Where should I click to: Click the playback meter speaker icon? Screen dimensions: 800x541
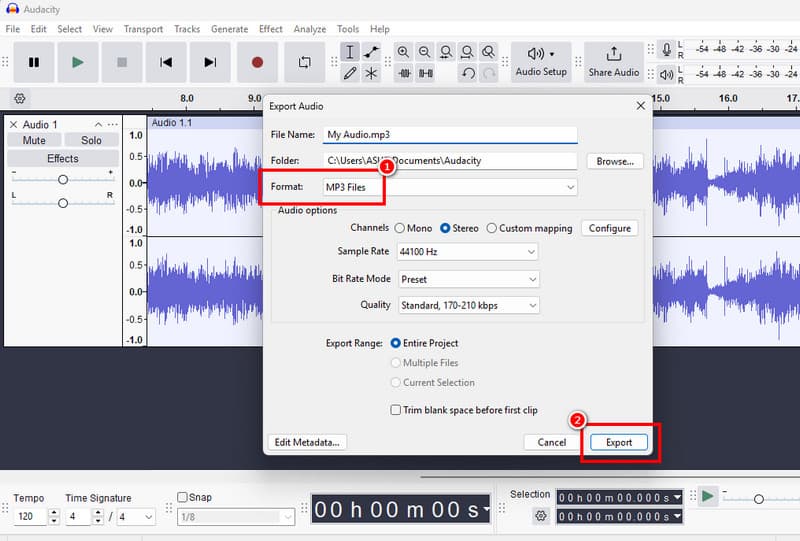click(x=666, y=75)
